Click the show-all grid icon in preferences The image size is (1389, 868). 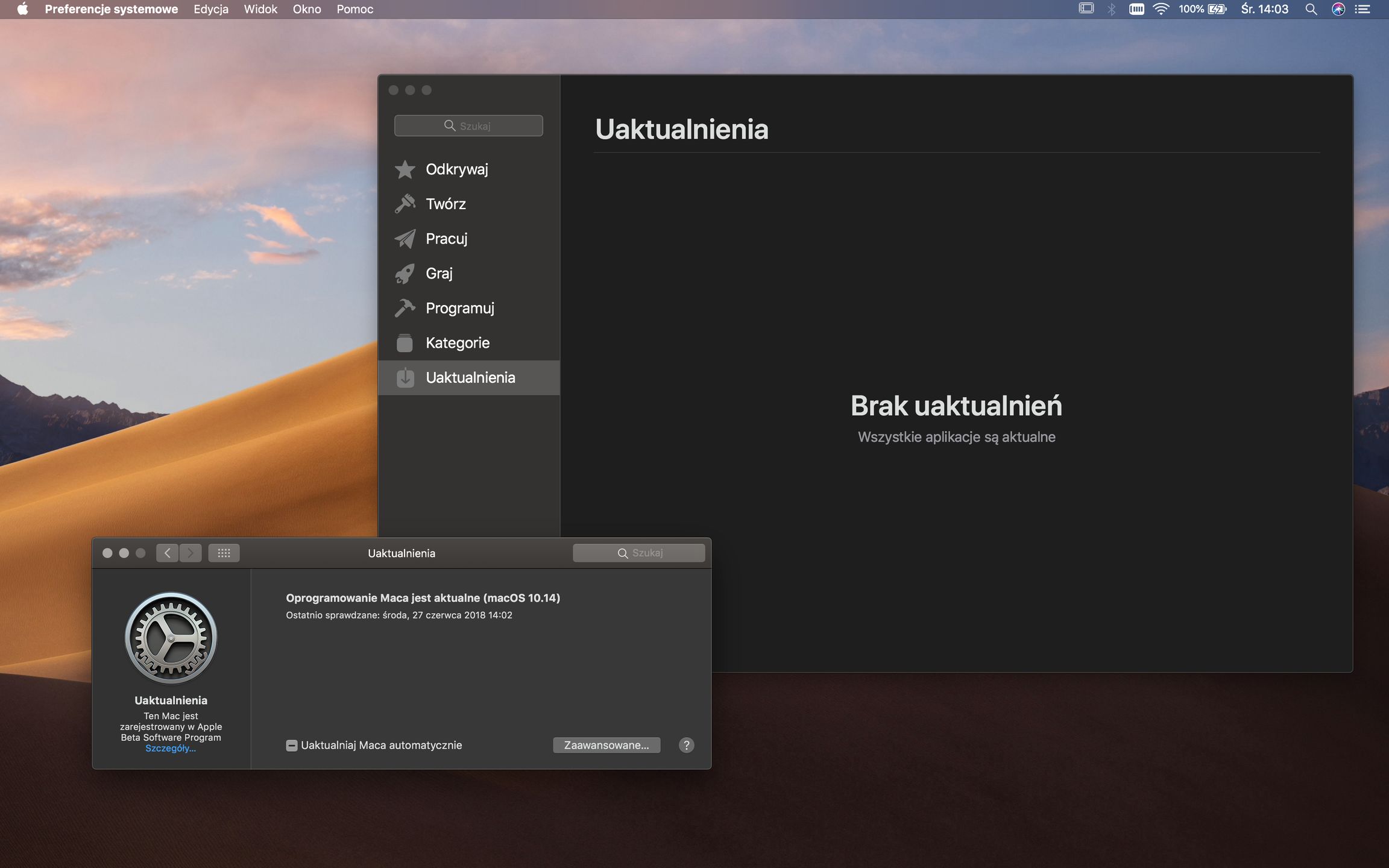point(224,553)
